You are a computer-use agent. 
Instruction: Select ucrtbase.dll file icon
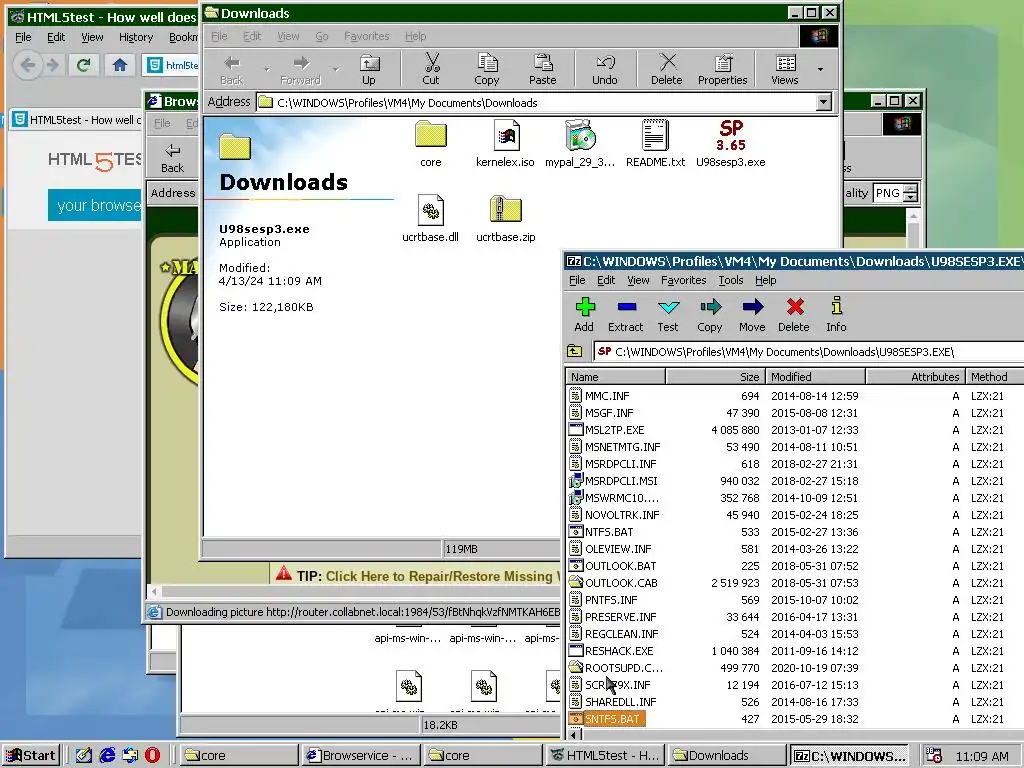point(430,219)
